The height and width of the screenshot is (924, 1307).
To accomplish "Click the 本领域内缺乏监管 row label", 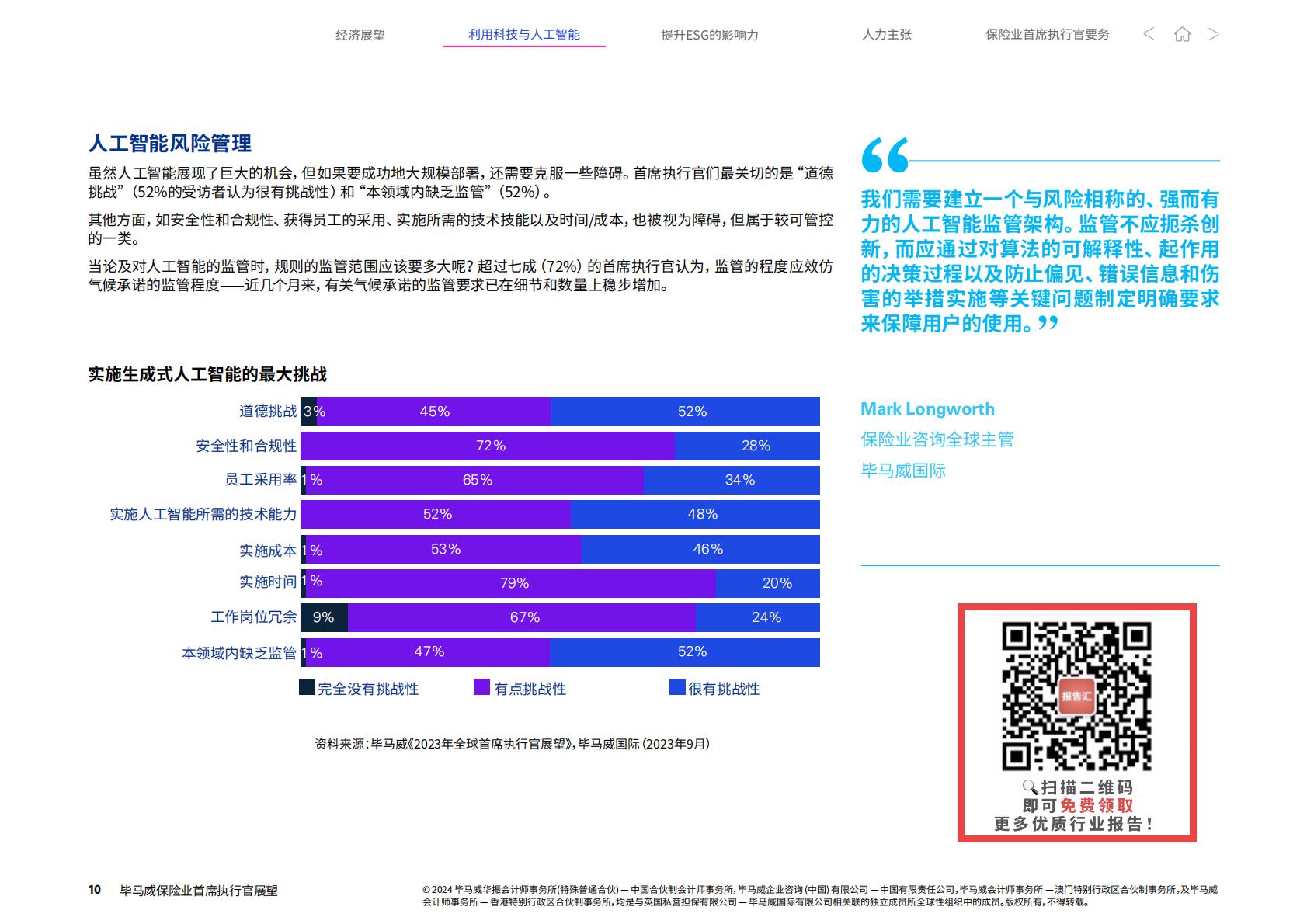I will pos(239,653).
